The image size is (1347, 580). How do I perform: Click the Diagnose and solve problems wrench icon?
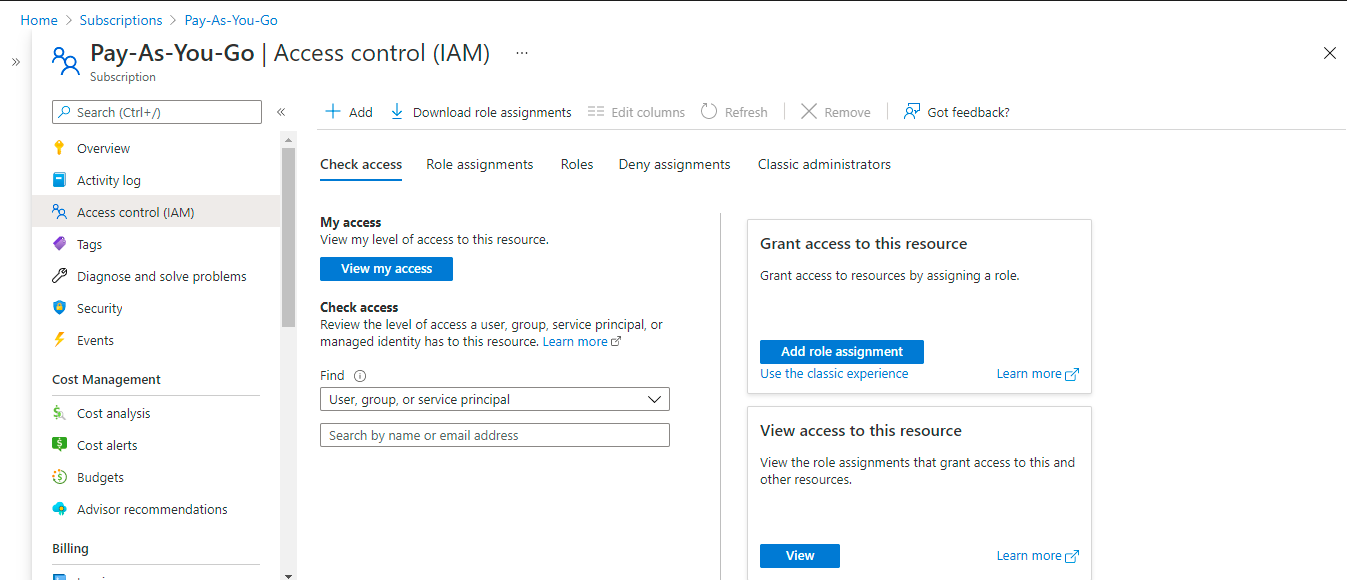pyautogui.click(x=59, y=276)
